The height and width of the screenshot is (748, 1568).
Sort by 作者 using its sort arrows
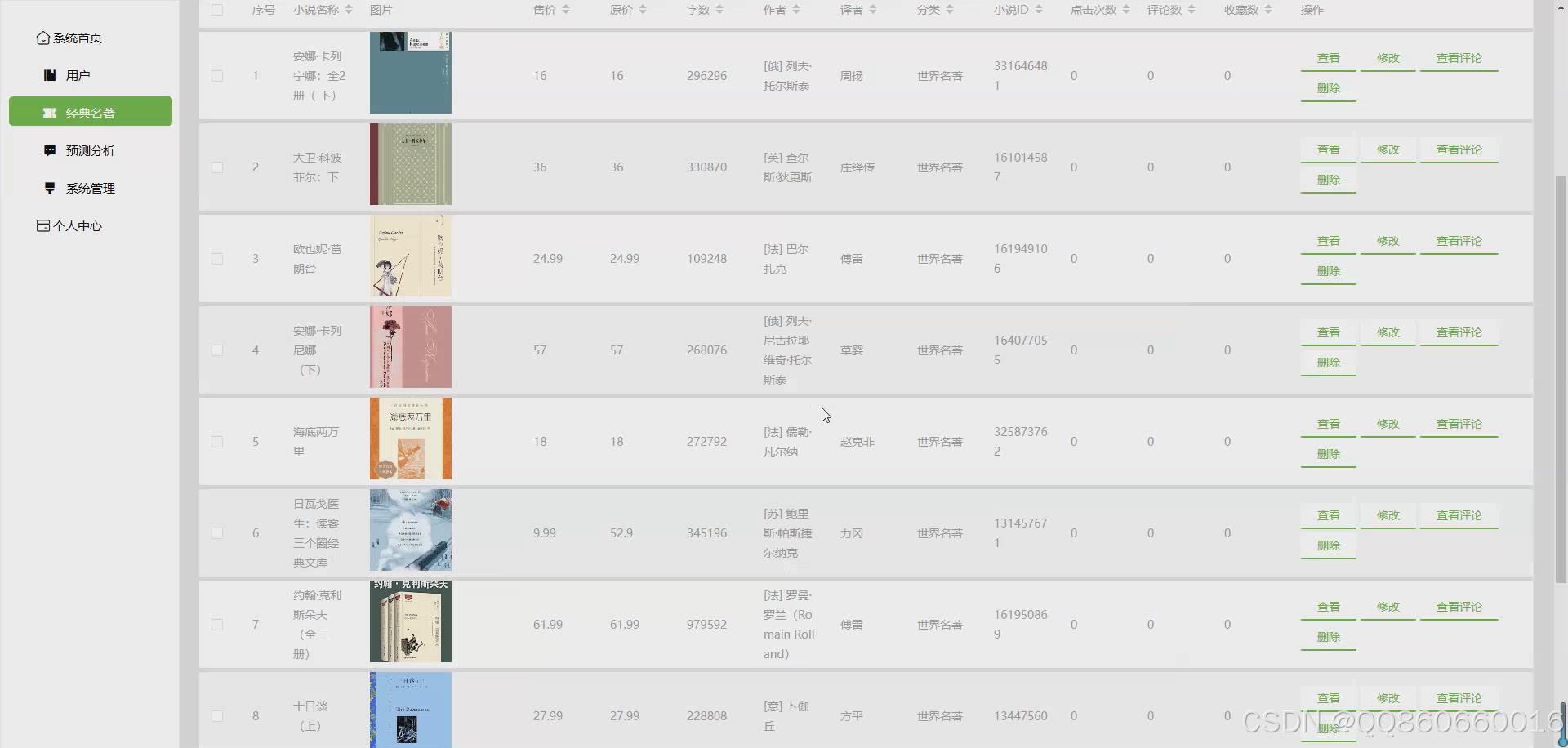796,10
